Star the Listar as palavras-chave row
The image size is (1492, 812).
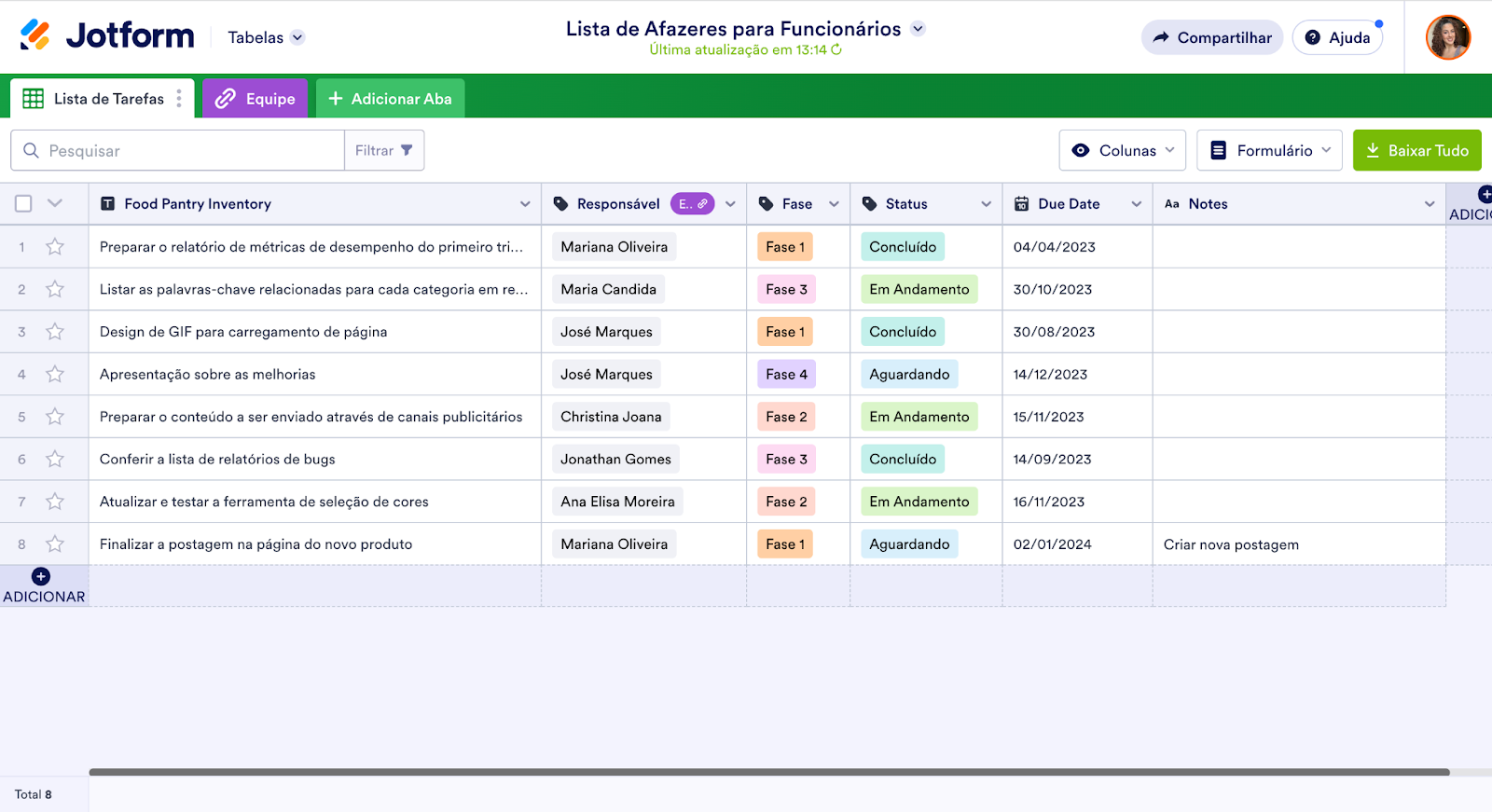coord(55,289)
